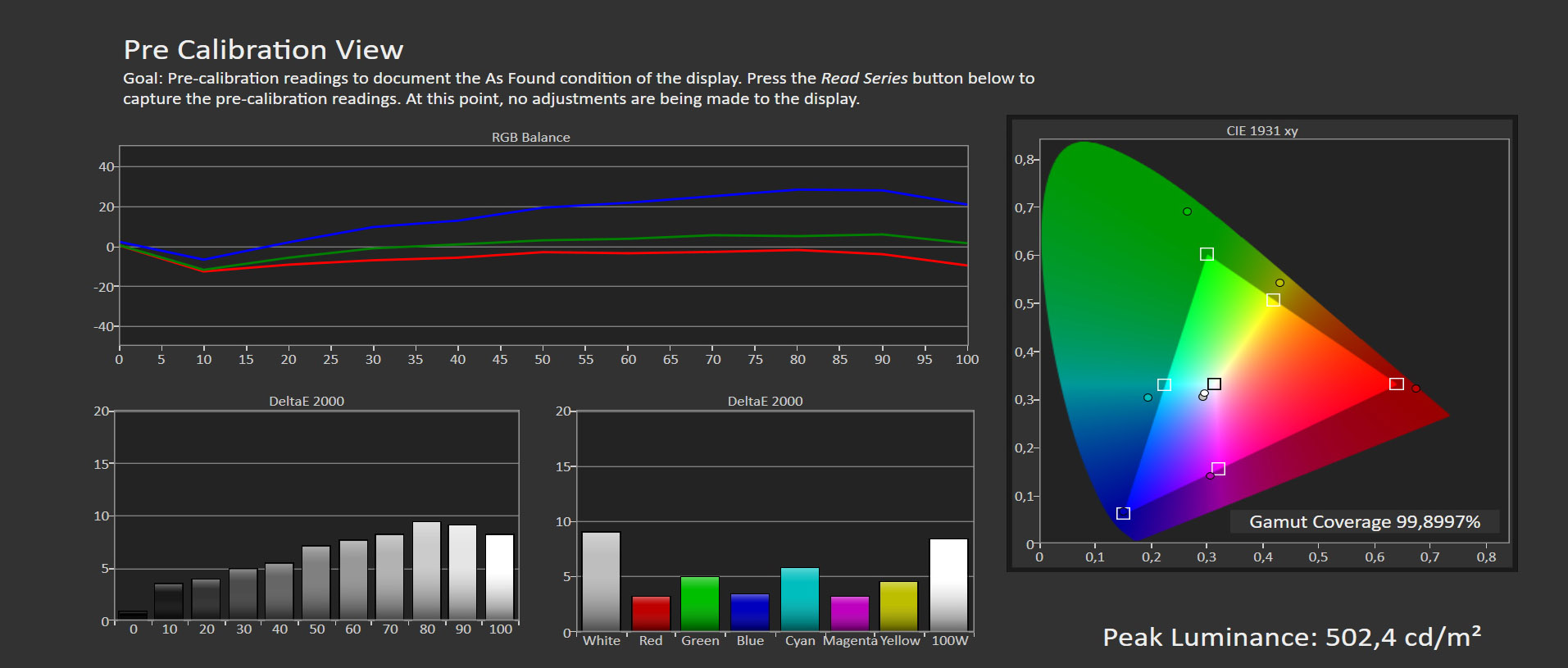Click the measured green point circle in CIE chart
Viewport: 1568px width, 668px height.
(1187, 211)
